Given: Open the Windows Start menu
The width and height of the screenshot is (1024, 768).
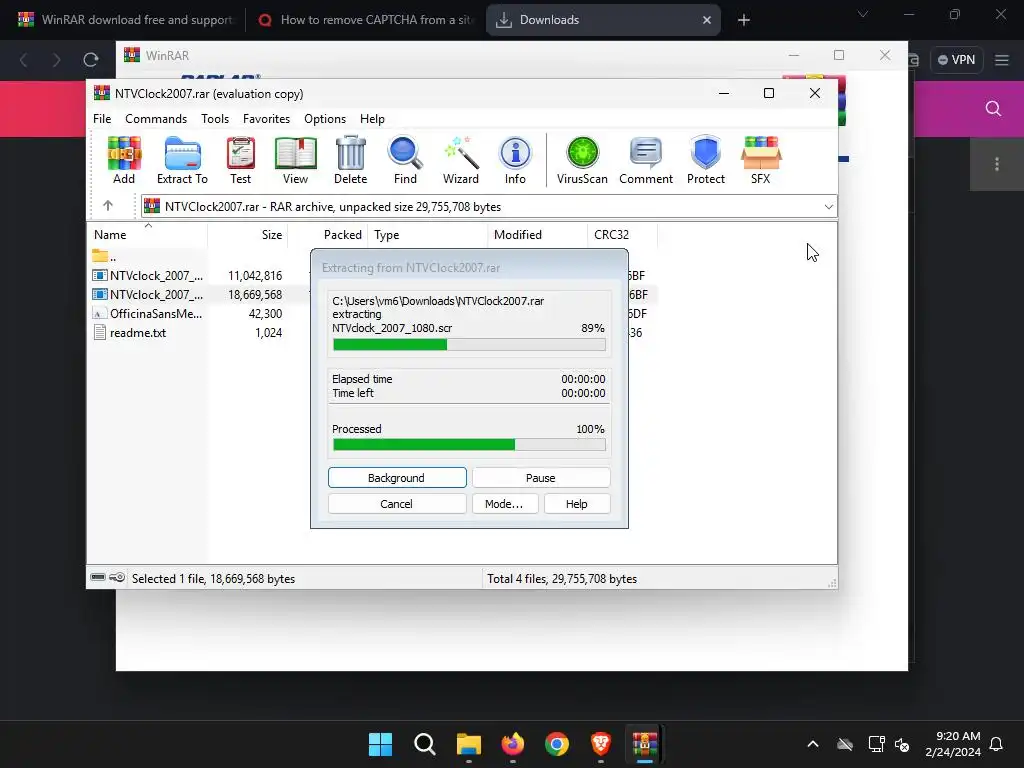Looking at the screenshot, I should pyautogui.click(x=380, y=744).
